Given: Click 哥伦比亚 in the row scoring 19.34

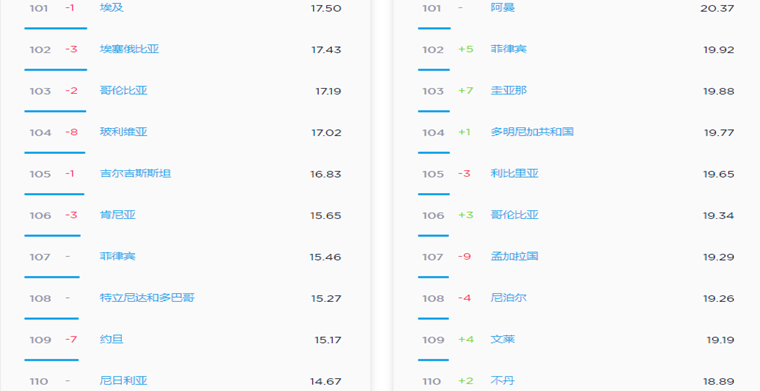Looking at the screenshot, I should 514,215.
